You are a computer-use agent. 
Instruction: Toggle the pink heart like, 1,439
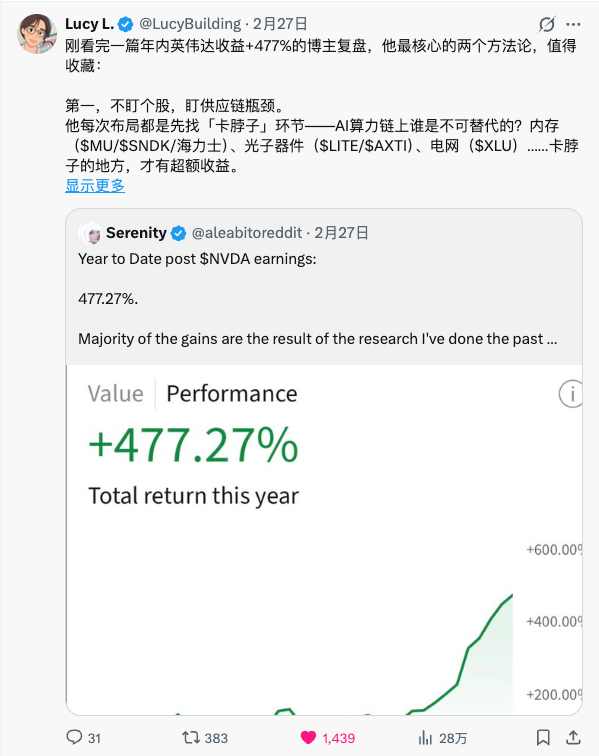308,738
